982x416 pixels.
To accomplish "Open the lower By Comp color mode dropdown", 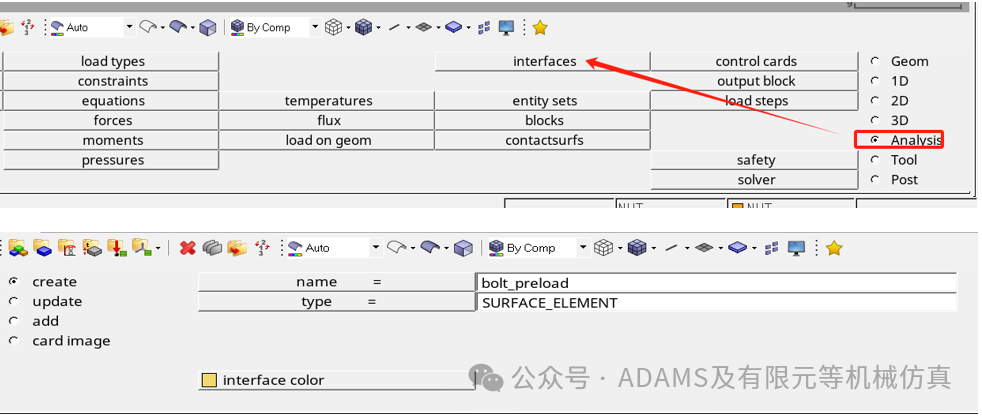I will coord(583,248).
